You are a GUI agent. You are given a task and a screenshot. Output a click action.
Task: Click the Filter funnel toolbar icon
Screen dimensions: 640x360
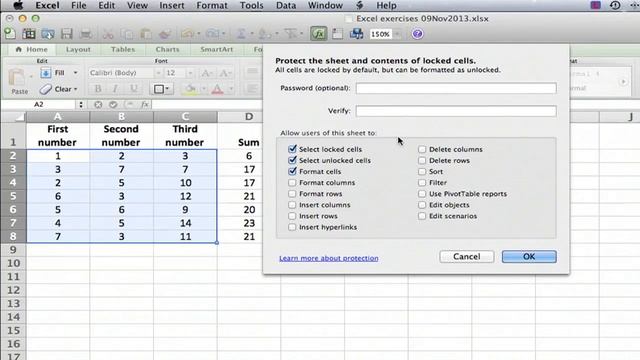pyautogui.click(x=290, y=34)
